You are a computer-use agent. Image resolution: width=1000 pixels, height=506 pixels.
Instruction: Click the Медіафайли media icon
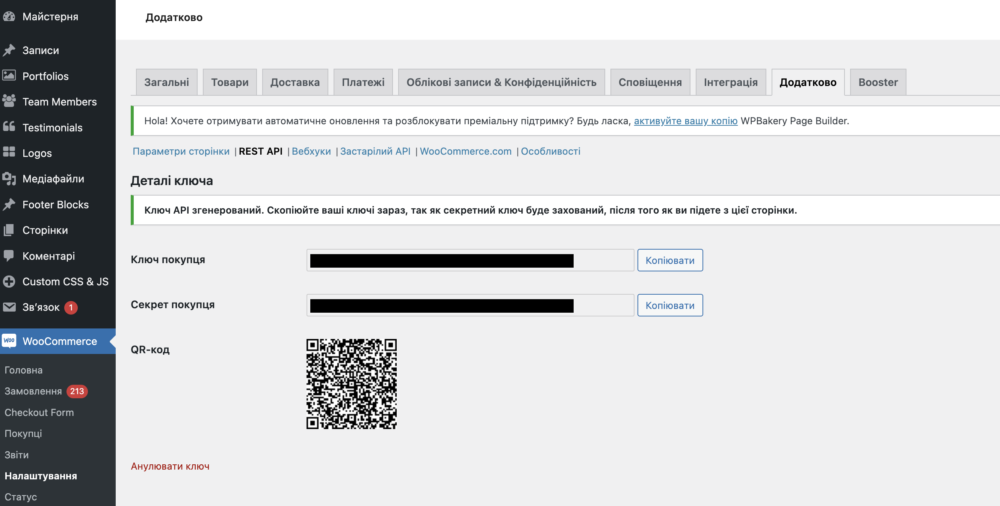[x=9, y=179]
